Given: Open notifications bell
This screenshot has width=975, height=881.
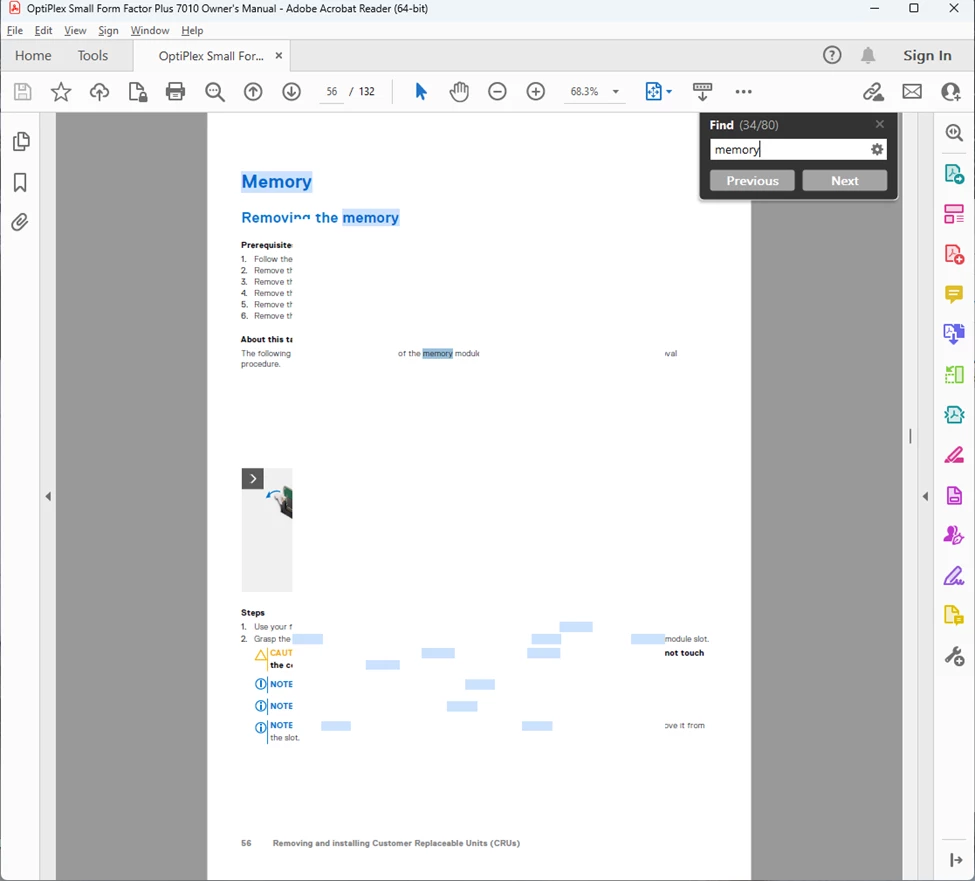Looking at the screenshot, I should coord(868,55).
